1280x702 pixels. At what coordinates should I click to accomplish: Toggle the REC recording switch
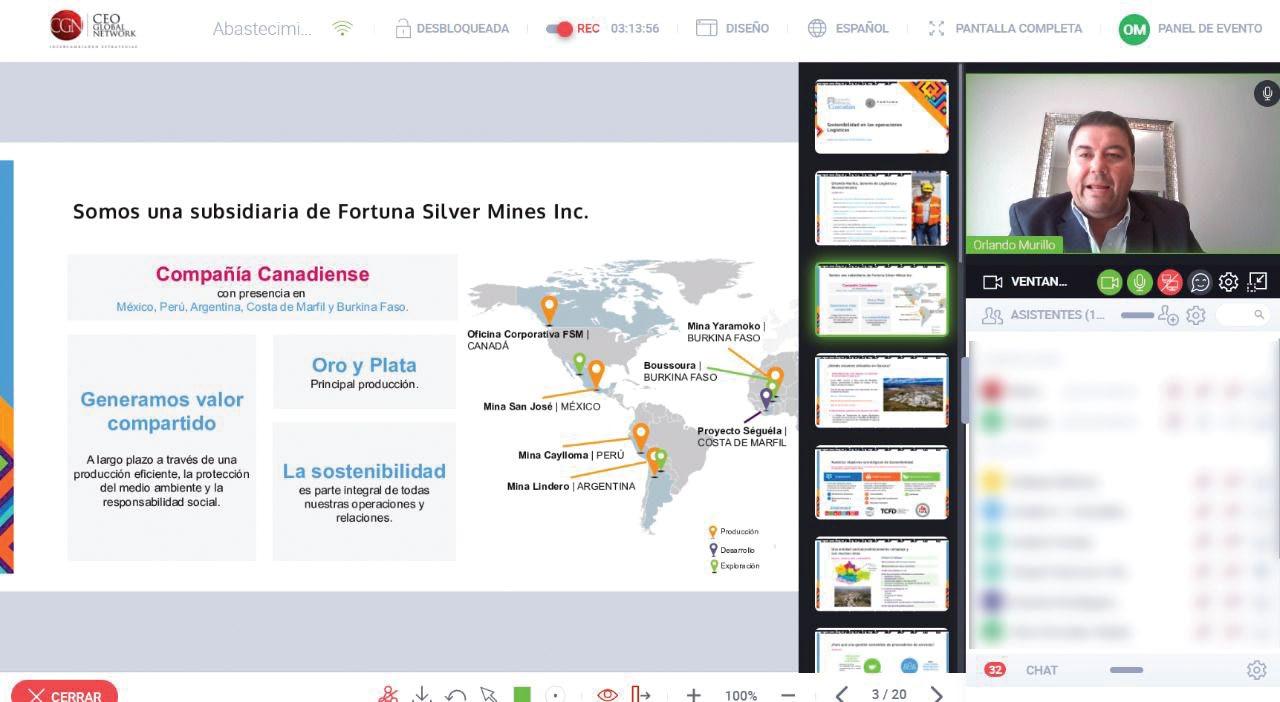559,29
